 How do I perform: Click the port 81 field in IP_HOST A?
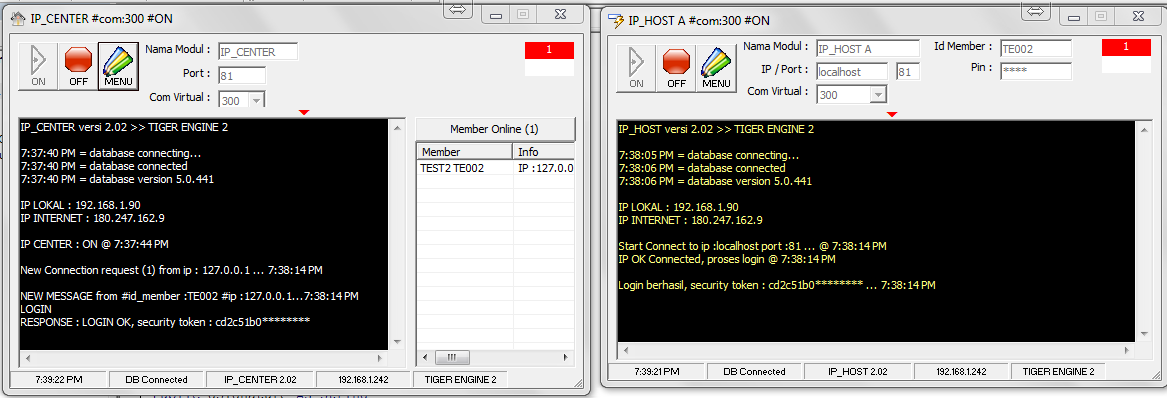[908, 72]
